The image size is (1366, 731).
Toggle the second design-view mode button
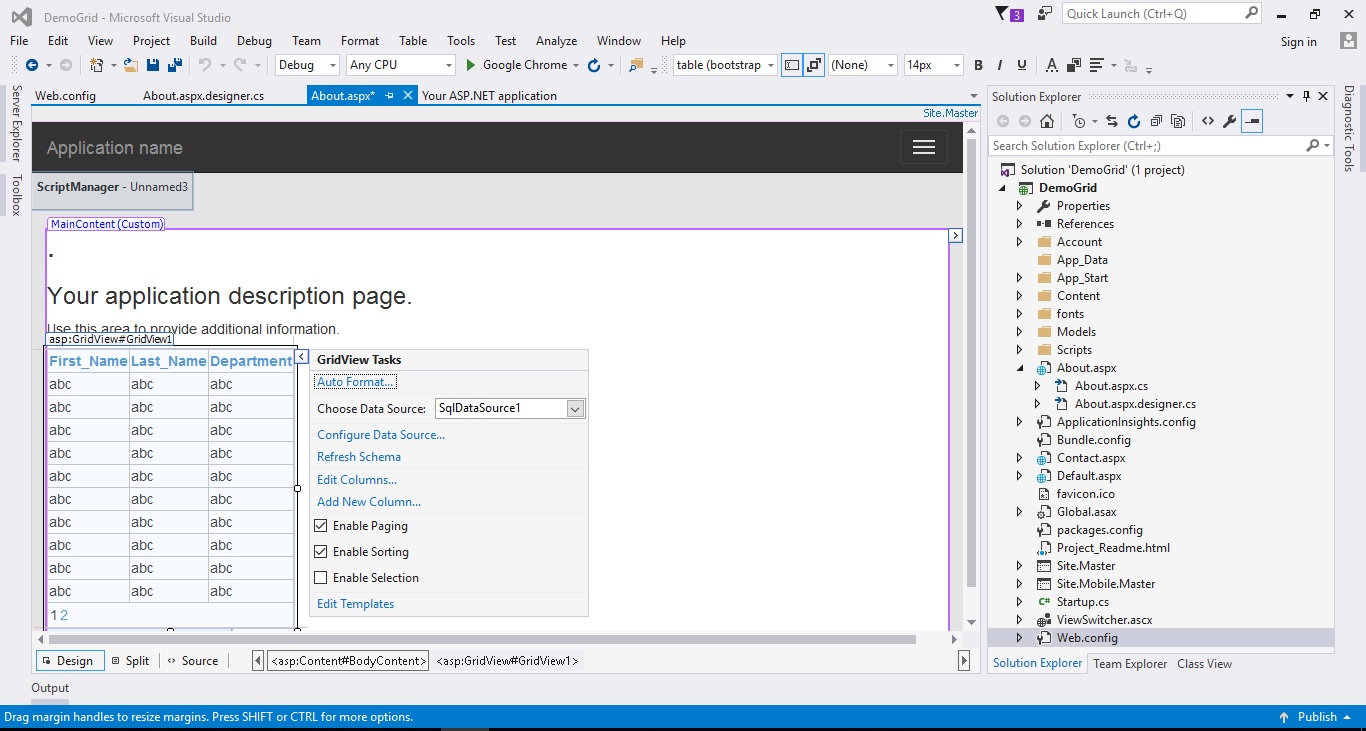coord(814,65)
